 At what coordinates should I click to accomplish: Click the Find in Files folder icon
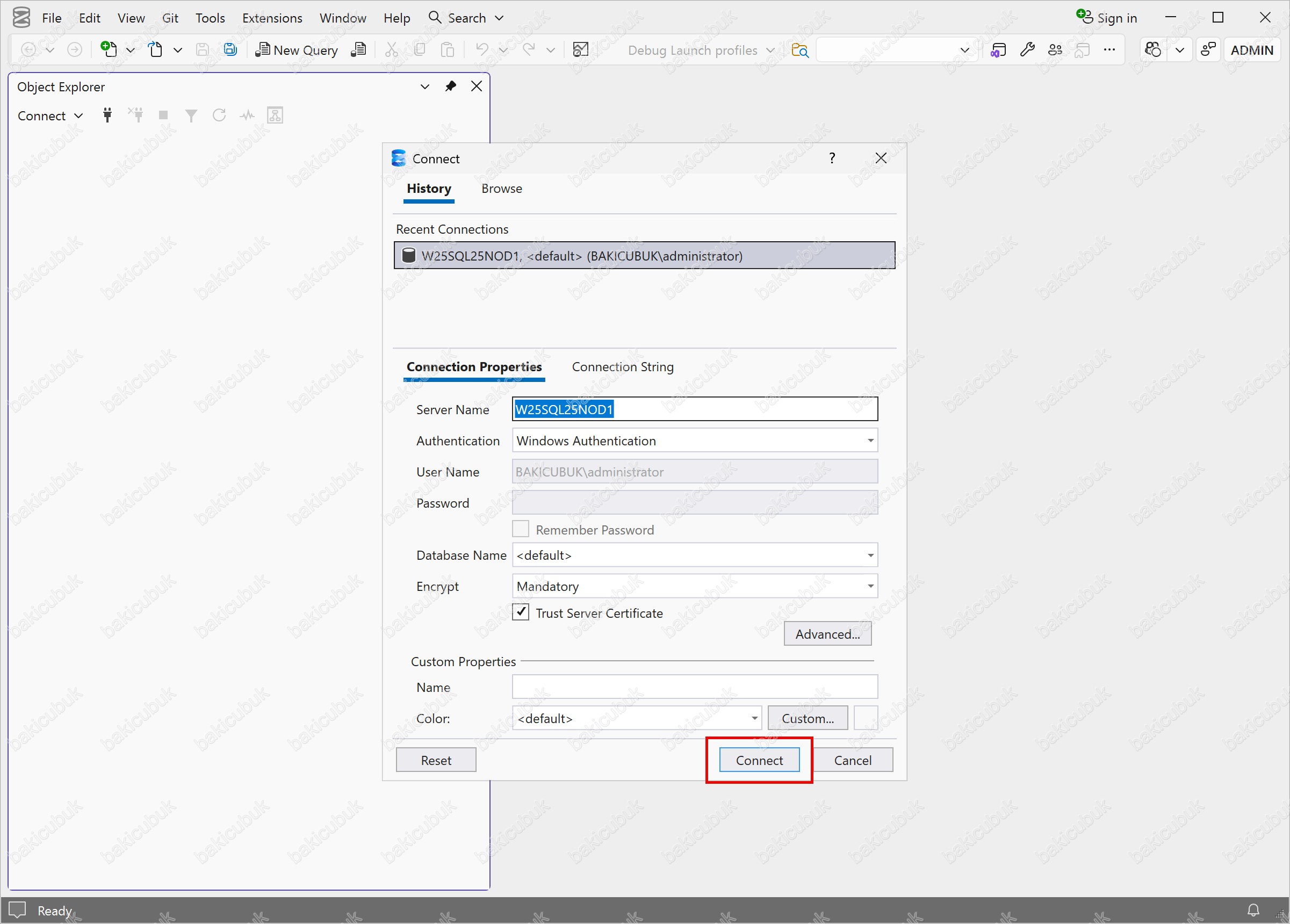(799, 50)
